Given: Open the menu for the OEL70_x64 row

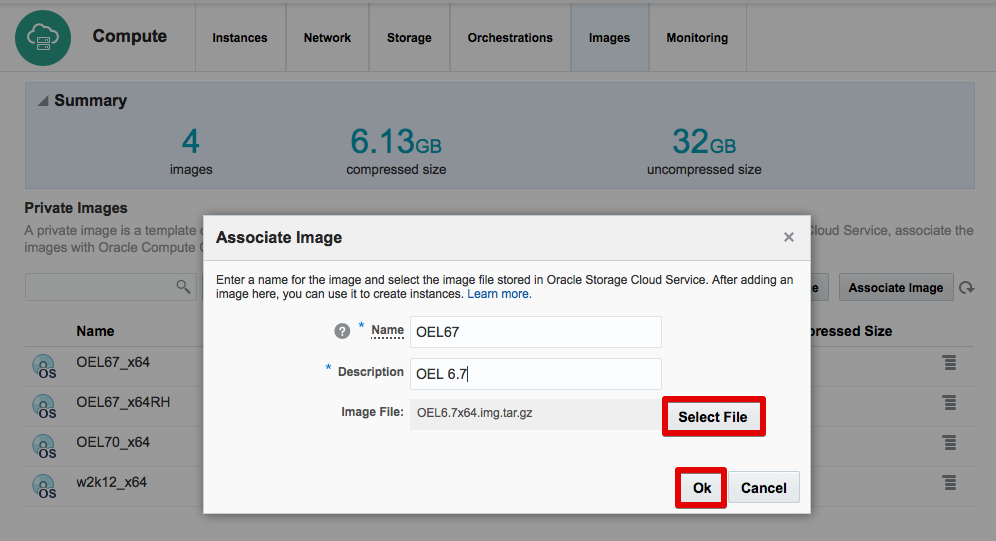Looking at the screenshot, I should 950,443.
